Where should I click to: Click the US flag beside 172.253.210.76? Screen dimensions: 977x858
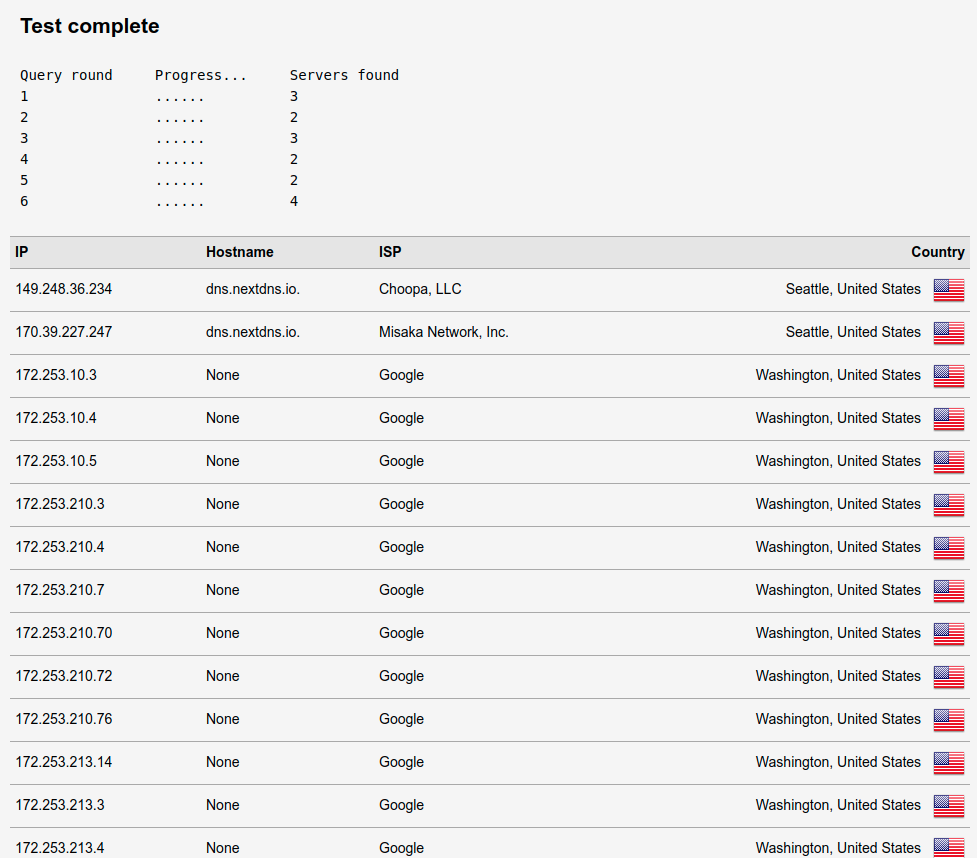pyautogui.click(x=948, y=720)
